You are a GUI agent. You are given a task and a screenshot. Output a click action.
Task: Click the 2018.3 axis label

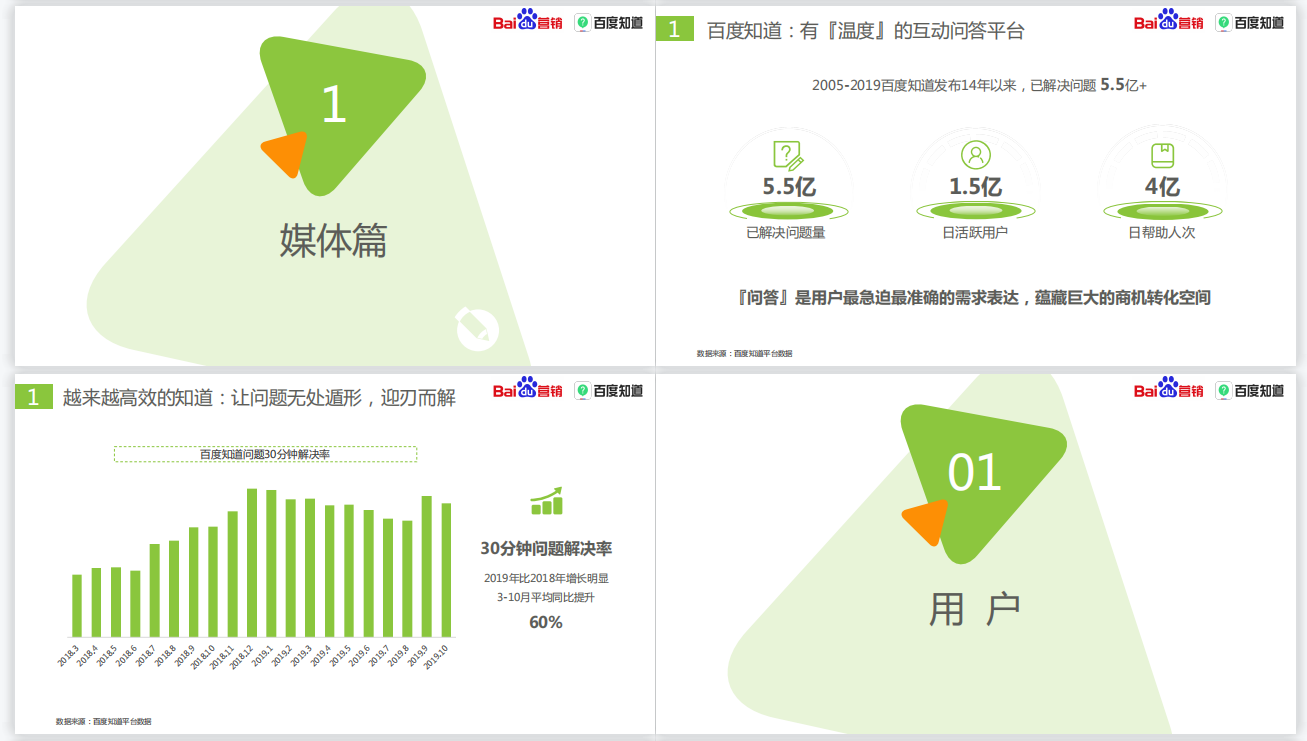[x=68, y=657]
